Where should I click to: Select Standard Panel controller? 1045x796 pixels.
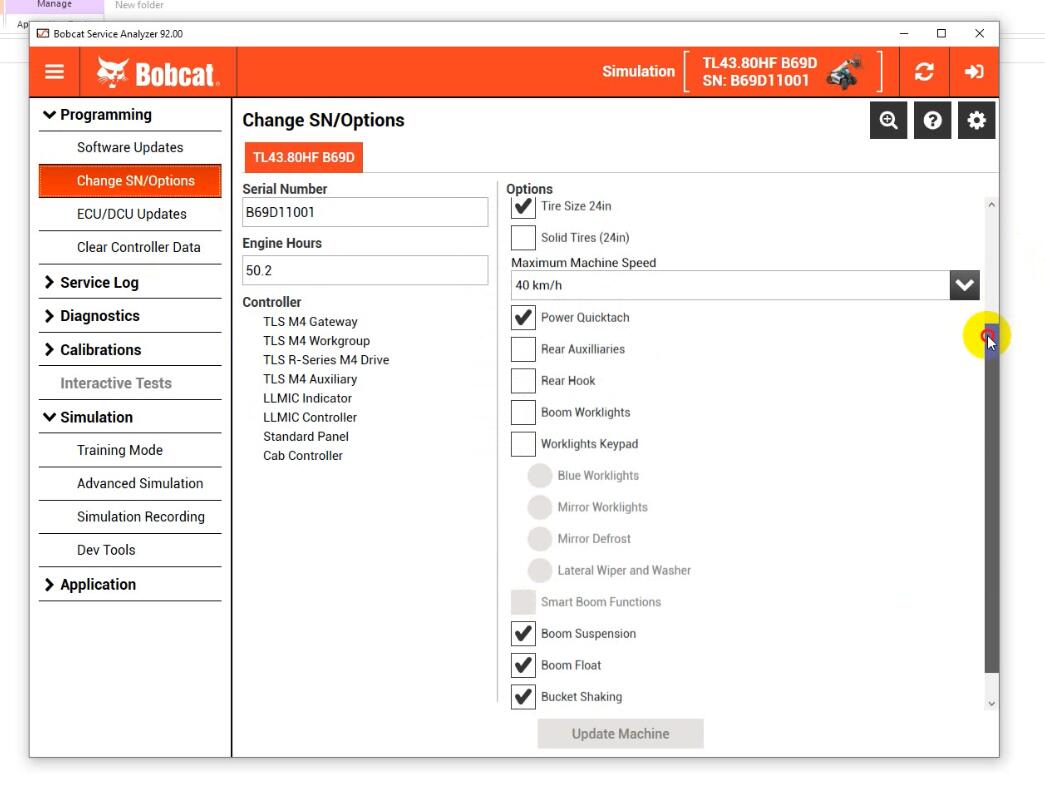(306, 437)
